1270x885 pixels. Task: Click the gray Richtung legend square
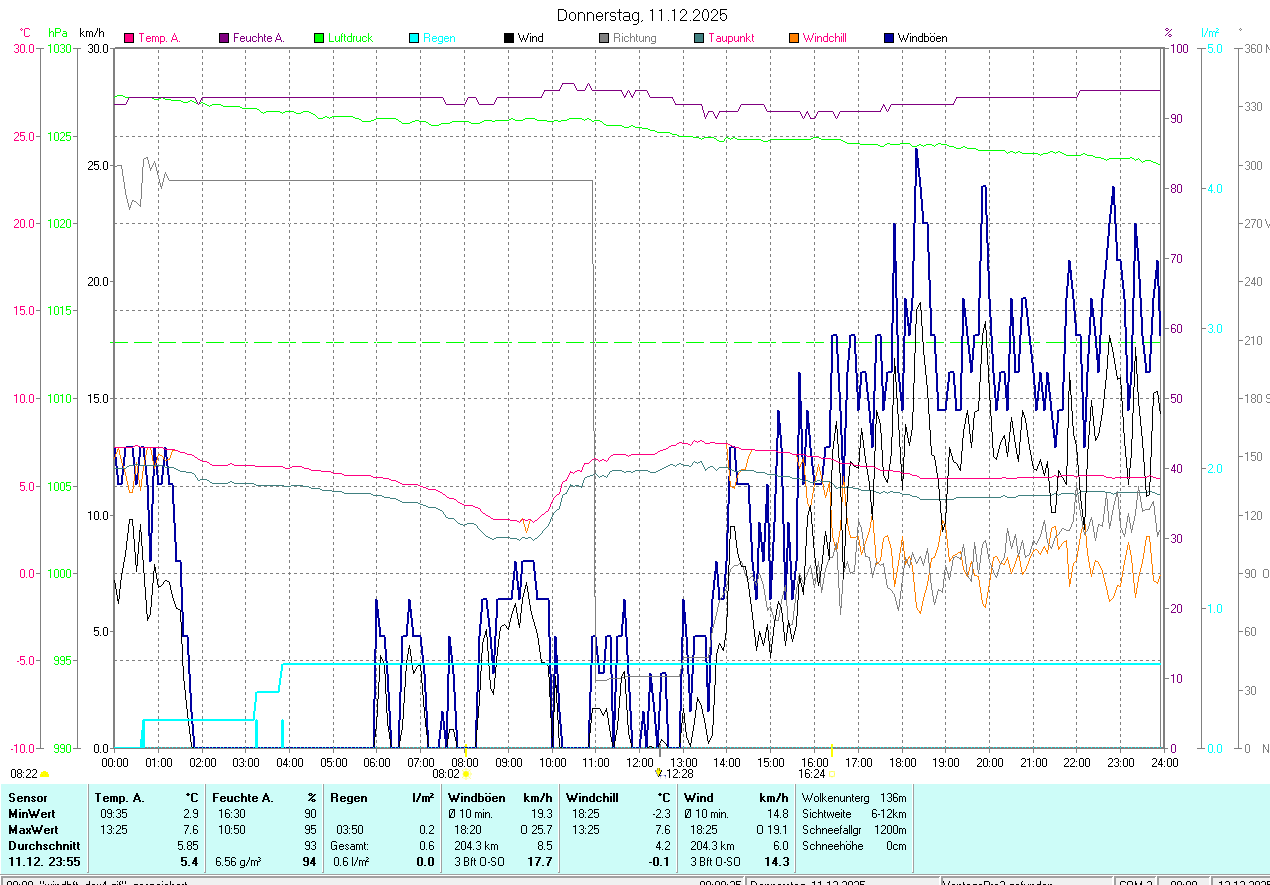point(604,38)
